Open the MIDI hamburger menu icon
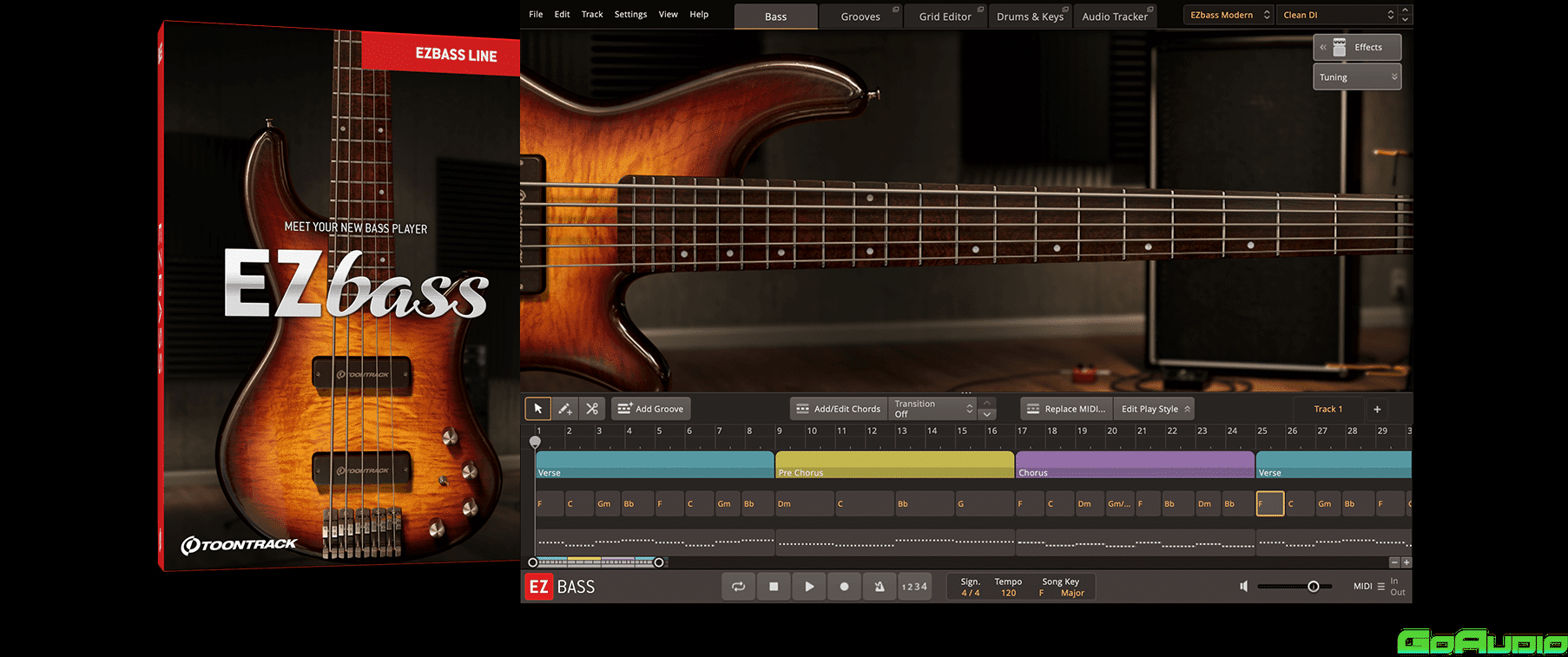The height and width of the screenshot is (657, 1568). coord(1380,587)
